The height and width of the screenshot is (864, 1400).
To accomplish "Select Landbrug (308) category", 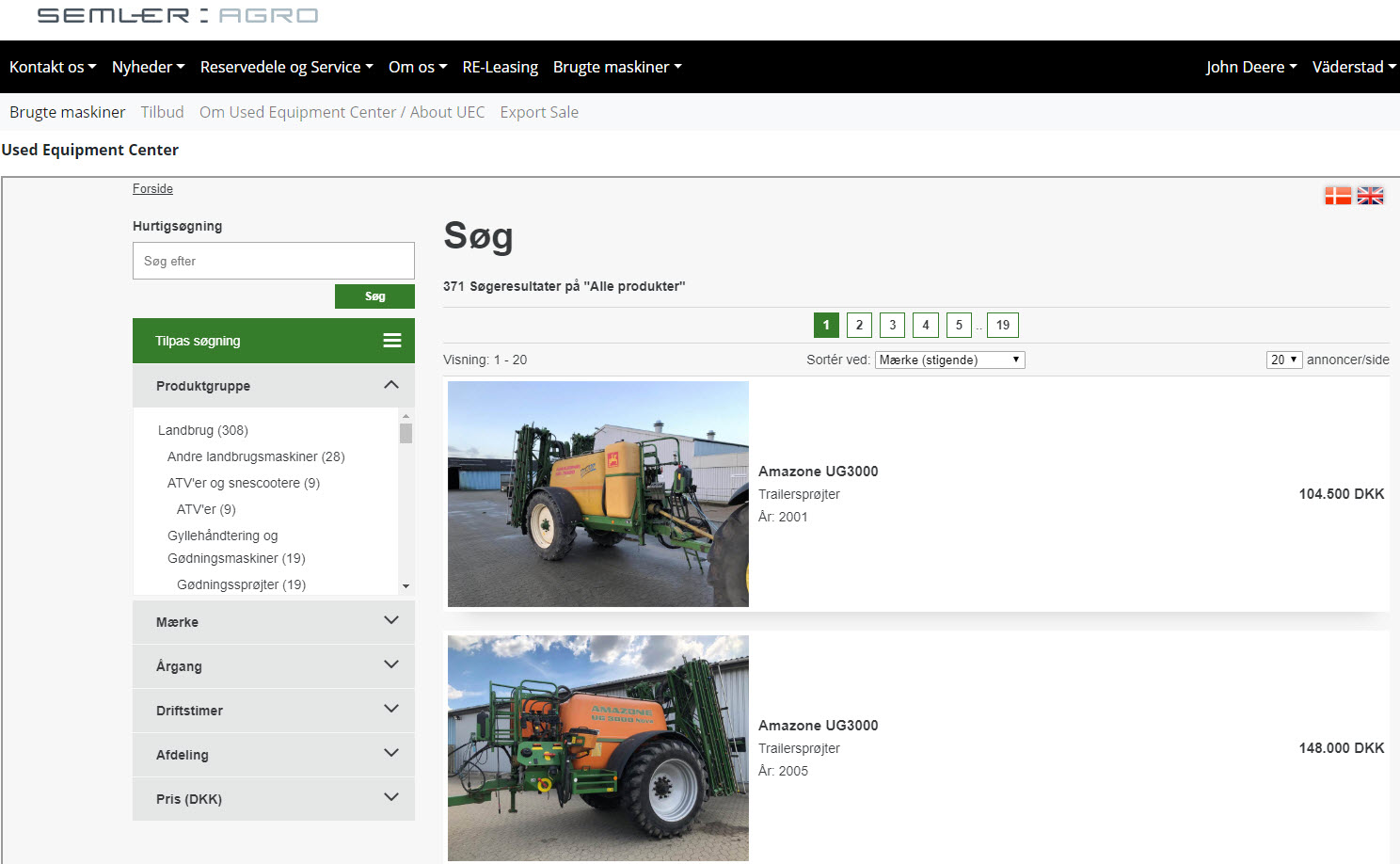I will click(203, 430).
